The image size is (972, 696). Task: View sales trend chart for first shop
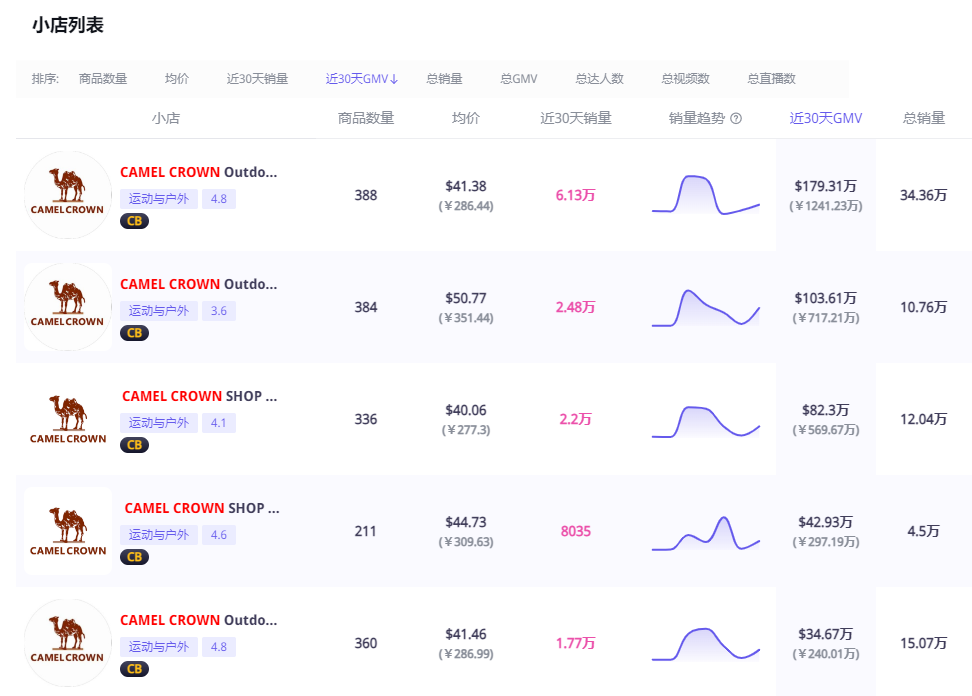pyautogui.click(x=706, y=195)
